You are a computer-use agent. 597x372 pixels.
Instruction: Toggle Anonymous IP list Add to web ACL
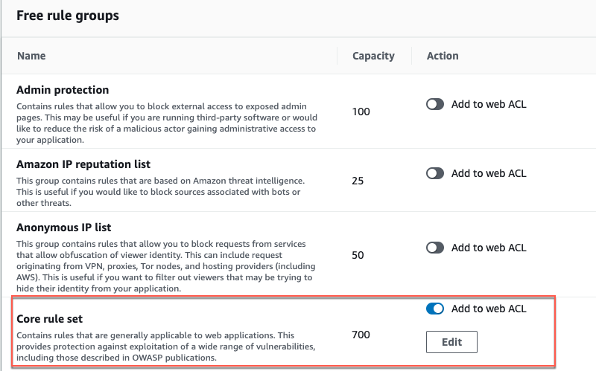click(435, 248)
